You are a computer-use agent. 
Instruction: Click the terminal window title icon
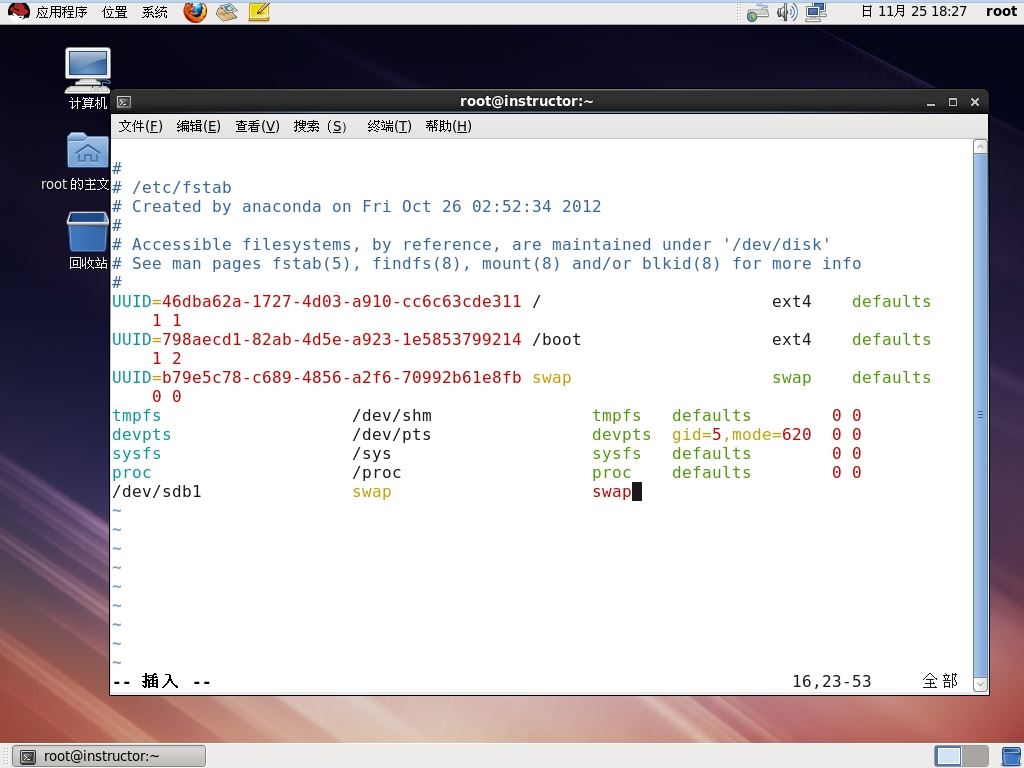pos(124,102)
